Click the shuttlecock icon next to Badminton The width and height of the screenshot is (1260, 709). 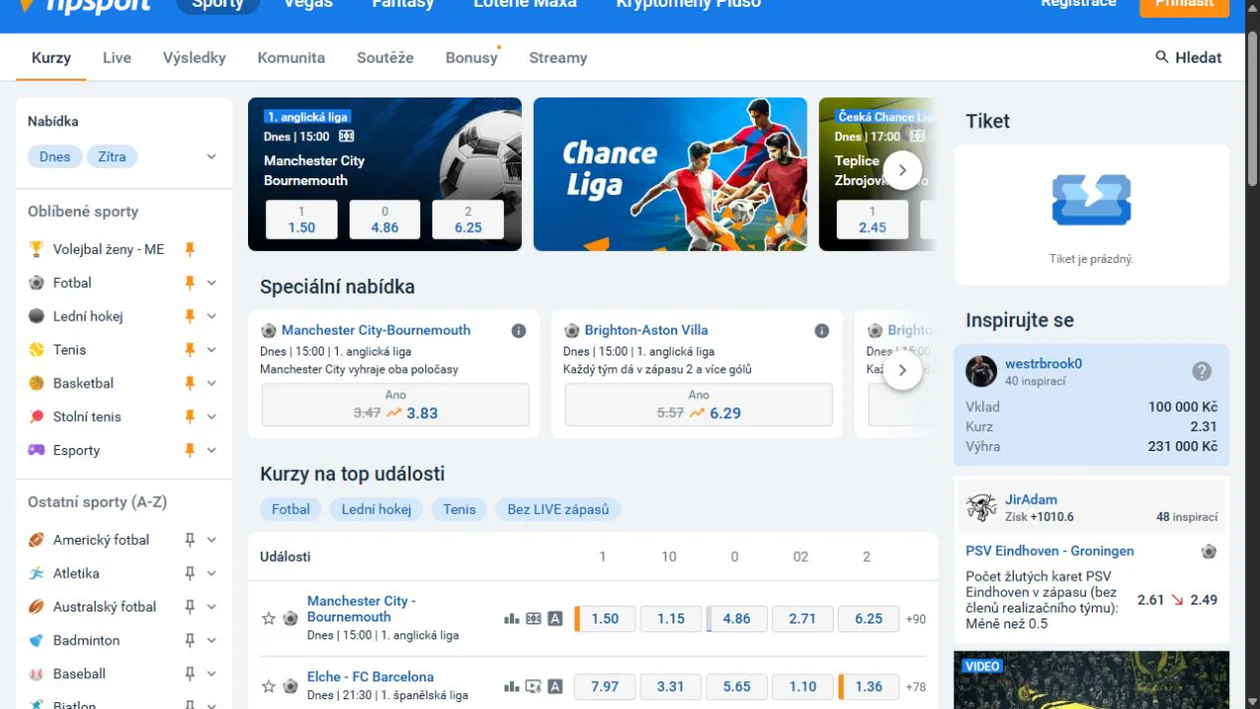coord(37,641)
